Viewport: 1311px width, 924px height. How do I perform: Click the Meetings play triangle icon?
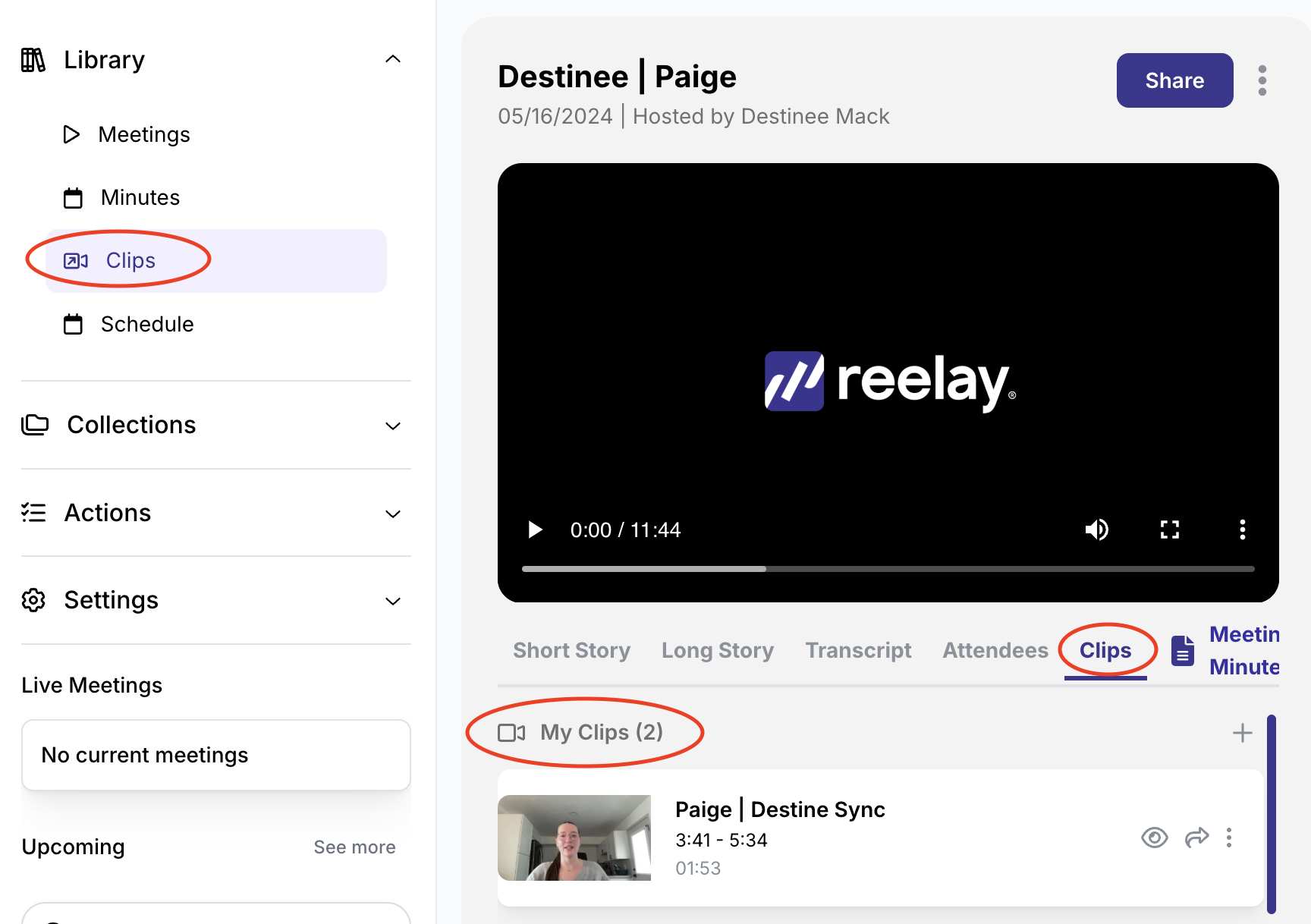tap(71, 134)
